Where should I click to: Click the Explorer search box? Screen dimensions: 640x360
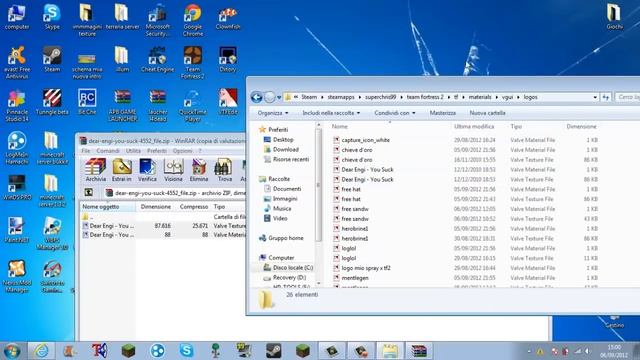pos(627,97)
